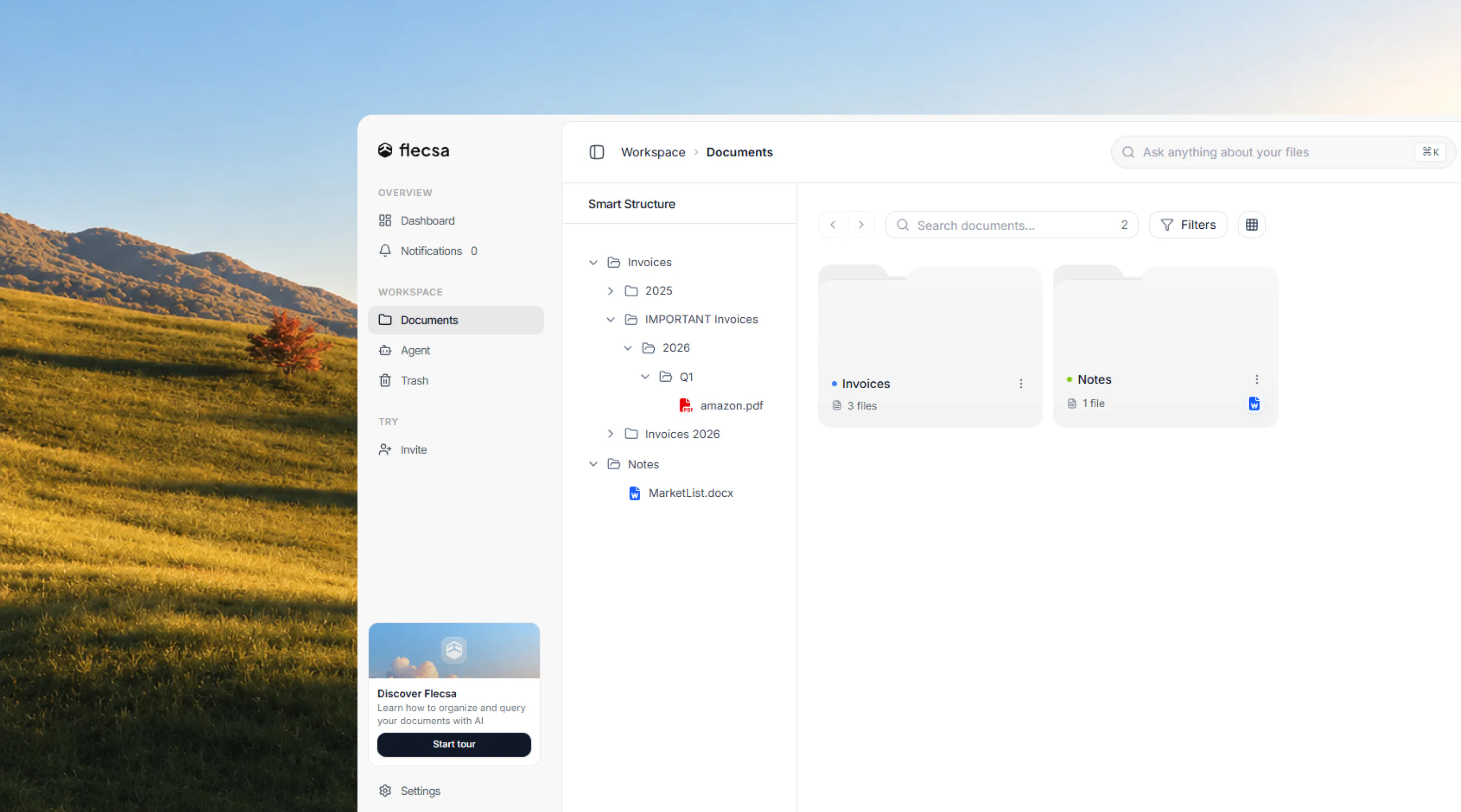
Task: Open amazon.pdf in the tree
Action: click(x=721, y=406)
